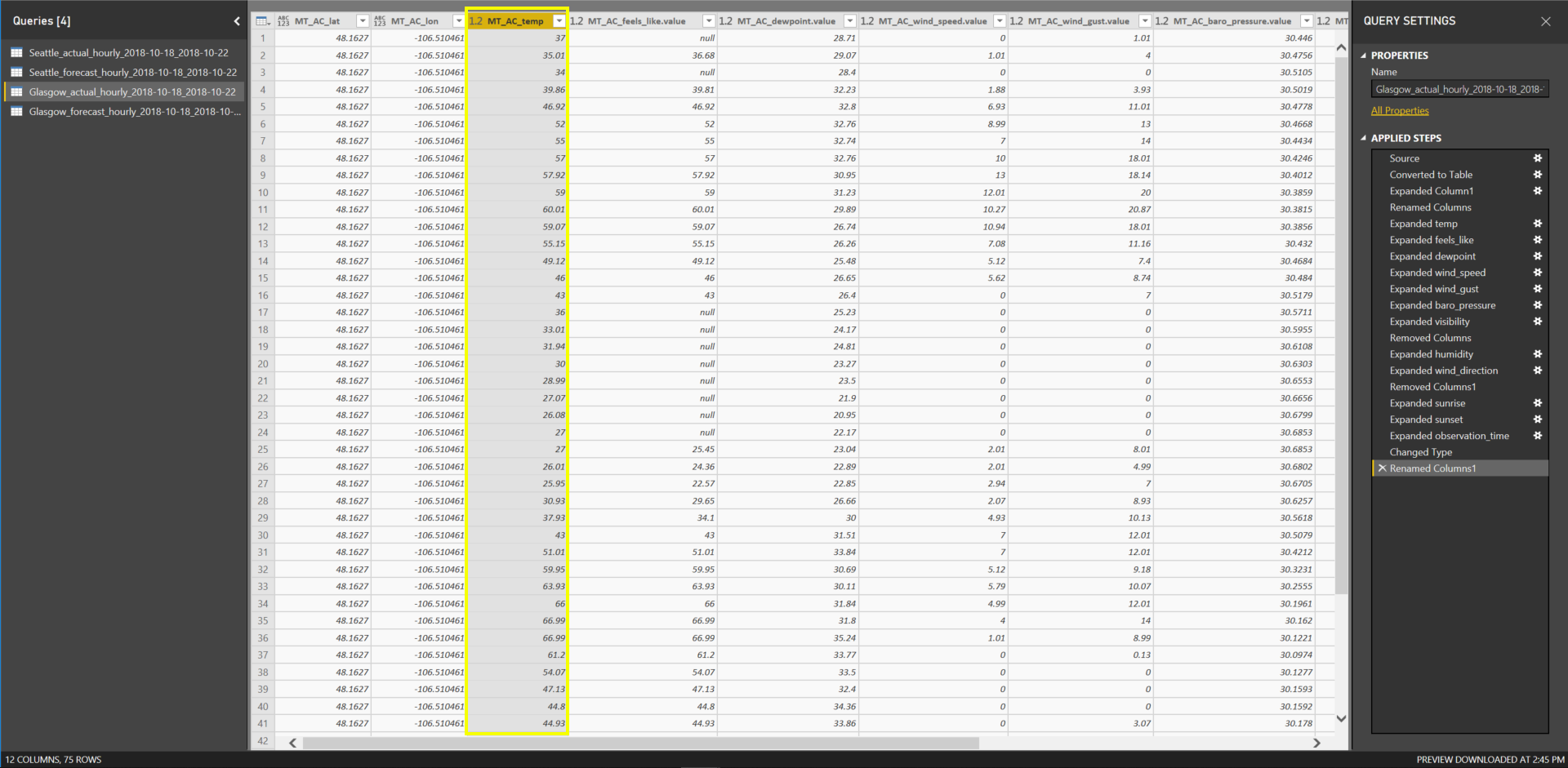Viewport: 1568px width, 768px height.
Task: Open gear settings for Expanded wind_gust step
Action: pyautogui.click(x=1537, y=289)
